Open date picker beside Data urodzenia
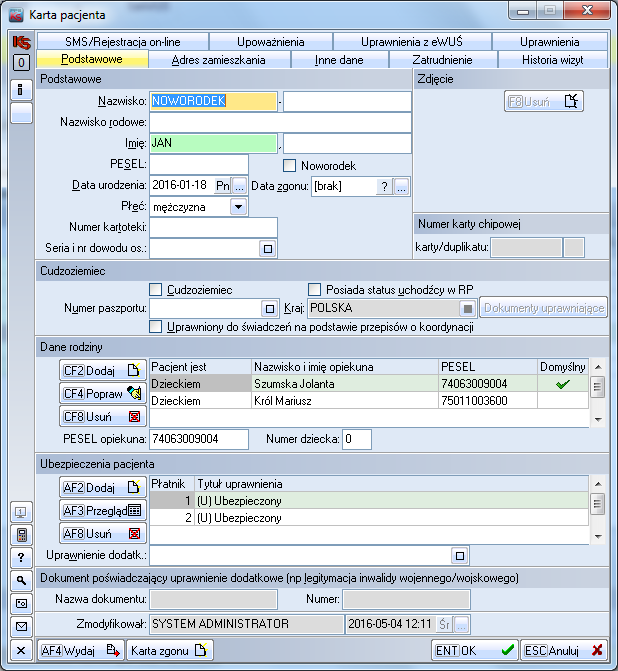Image resolution: width=618 pixels, height=671 pixels. [x=239, y=186]
